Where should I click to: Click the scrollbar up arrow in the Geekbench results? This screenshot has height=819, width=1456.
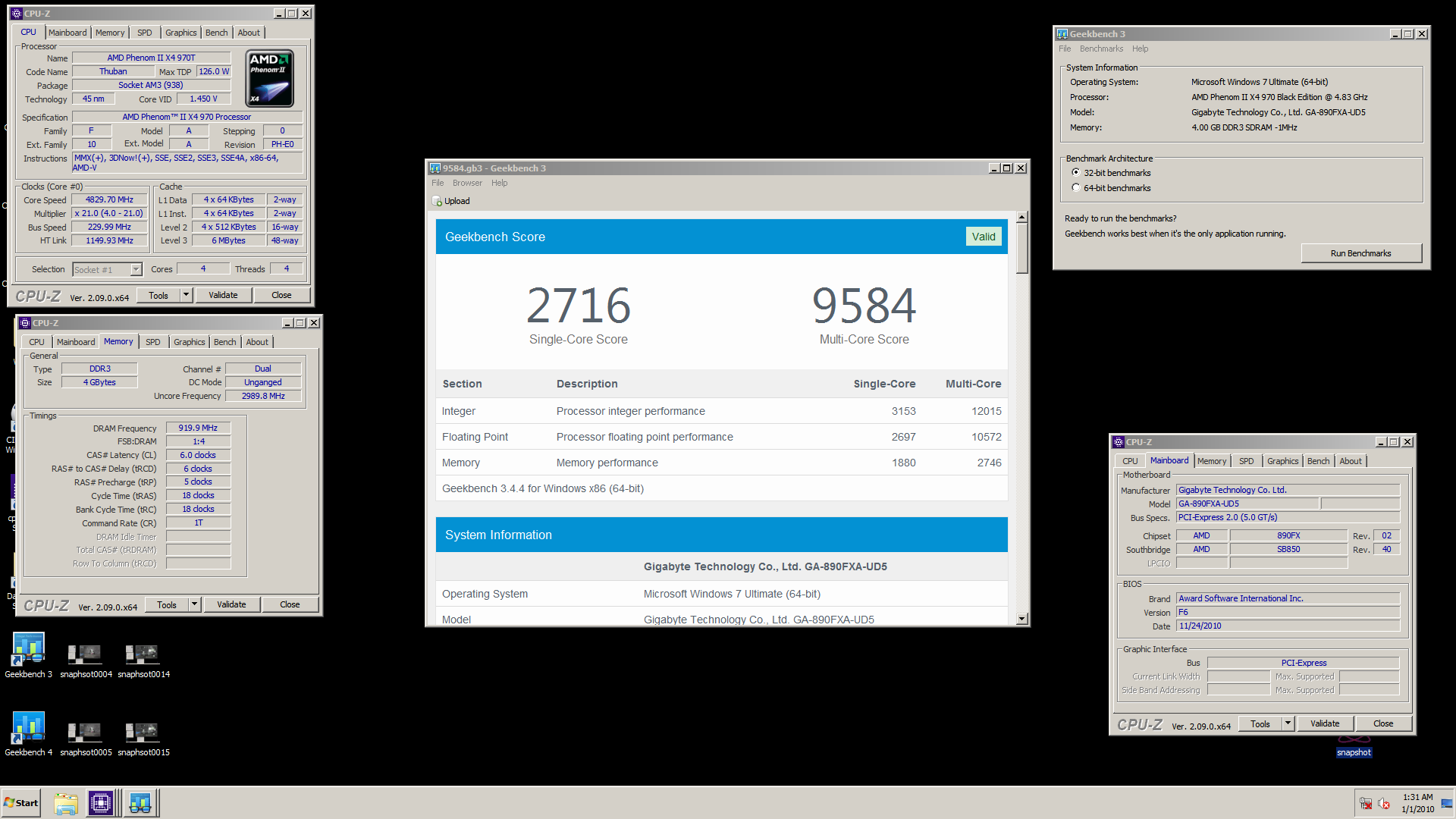tap(1021, 218)
